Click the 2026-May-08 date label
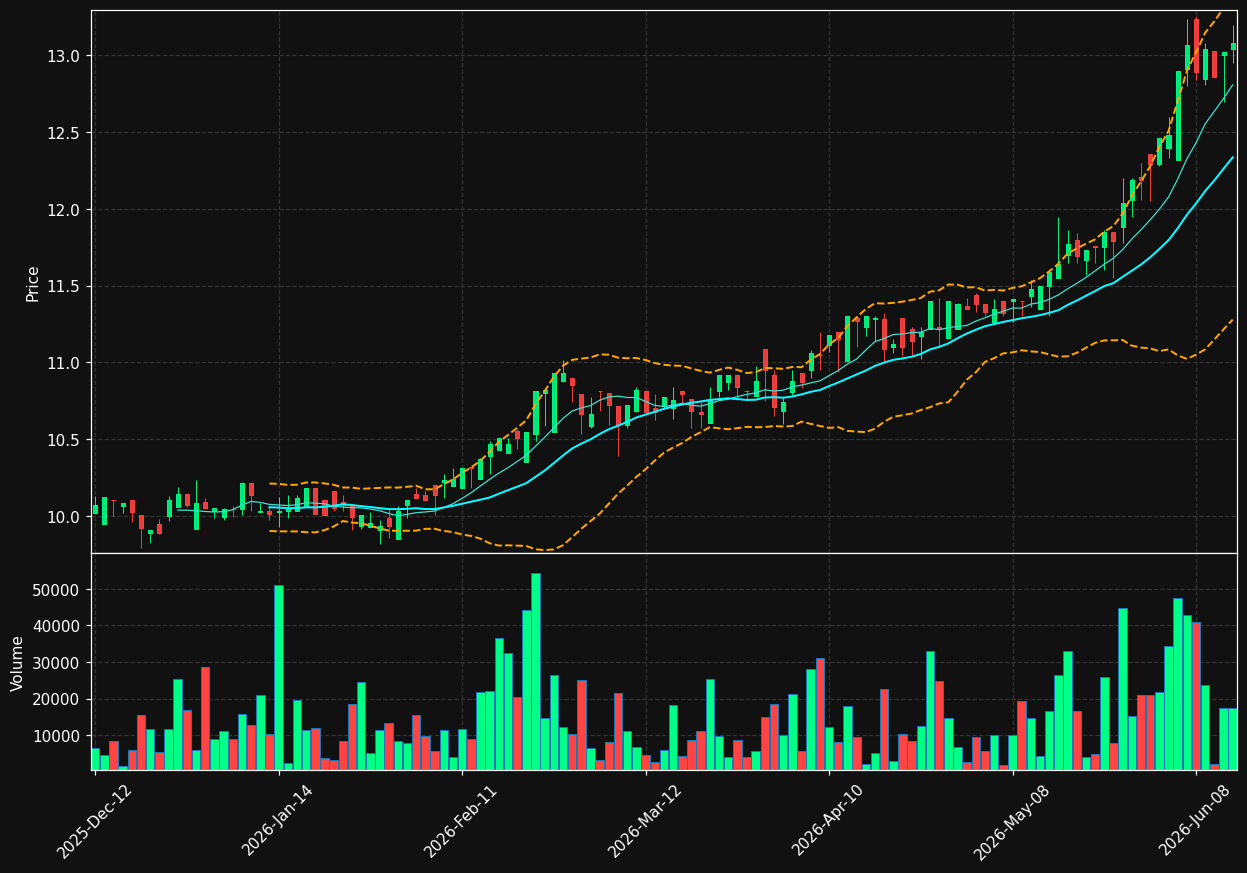1247x873 pixels. pyautogui.click(x=1012, y=821)
